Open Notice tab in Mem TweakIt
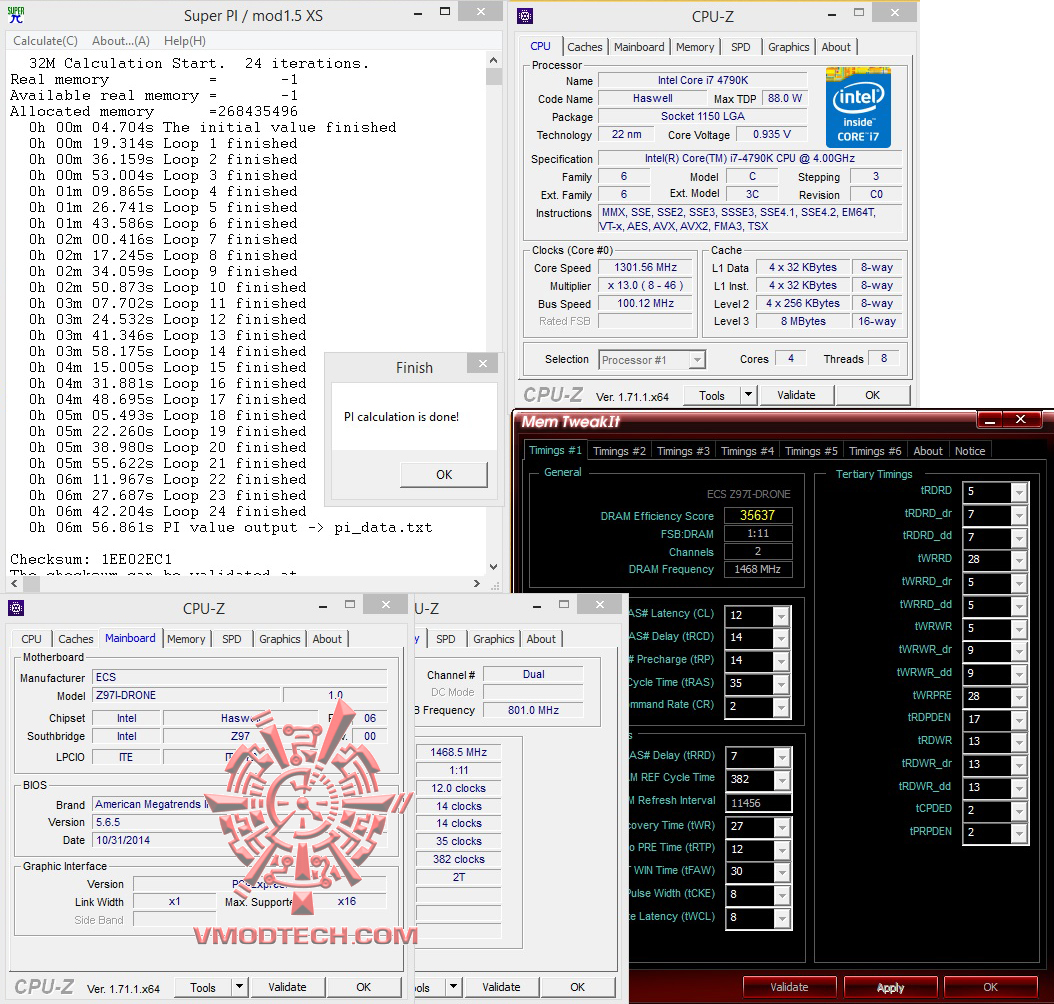1054x1004 pixels. coord(970,451)
